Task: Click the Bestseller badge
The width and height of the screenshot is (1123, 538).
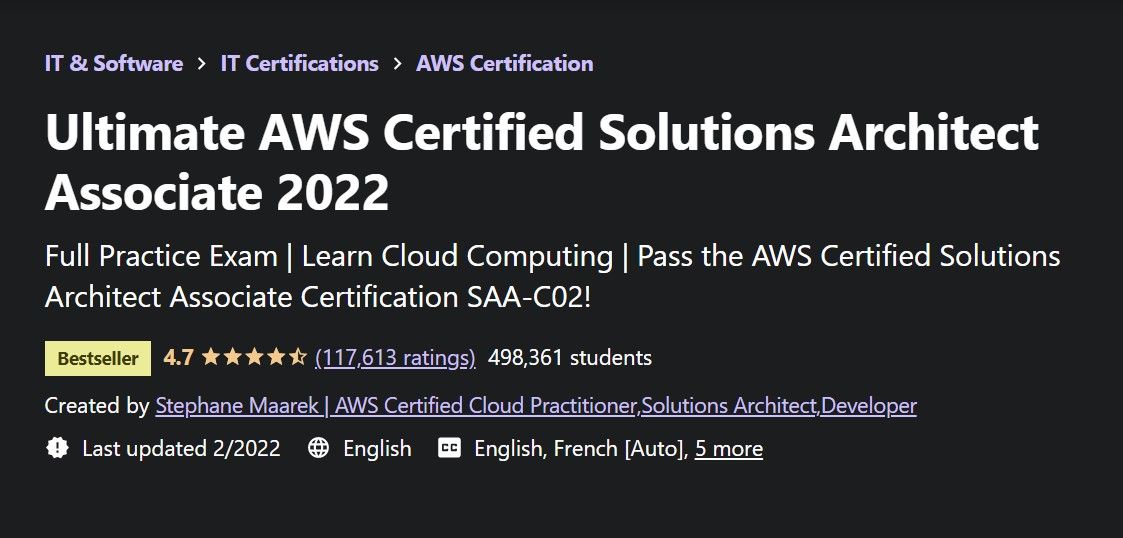Action: pyautogui.click(x=97, y=358)
